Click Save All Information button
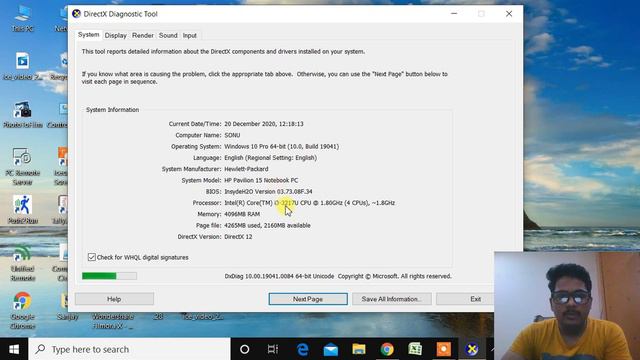 pyautogui.click(x=391, y=299)
